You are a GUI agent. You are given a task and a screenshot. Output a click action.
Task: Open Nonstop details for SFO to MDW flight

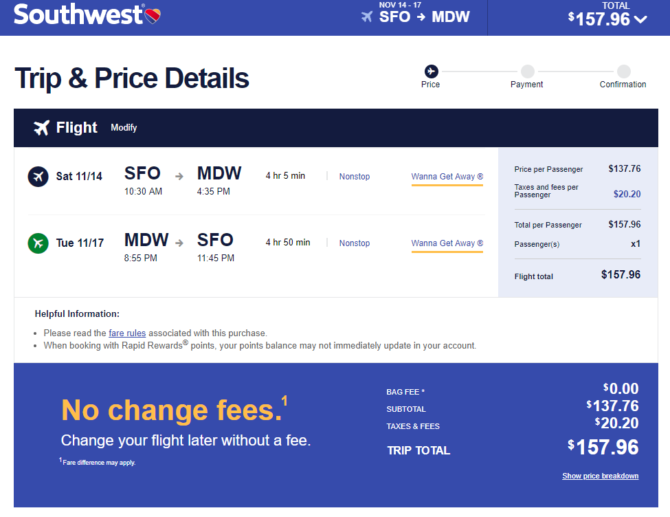click(x=354, y=176)
